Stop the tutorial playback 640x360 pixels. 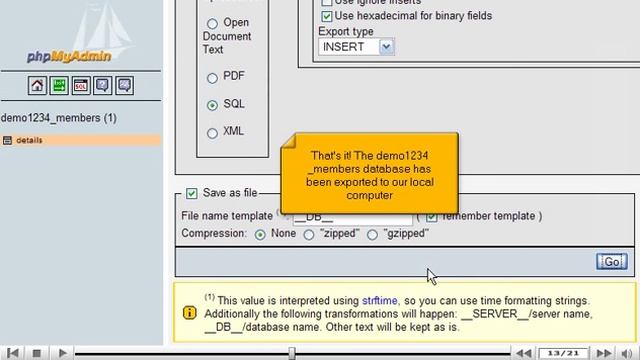click(37, 353)
